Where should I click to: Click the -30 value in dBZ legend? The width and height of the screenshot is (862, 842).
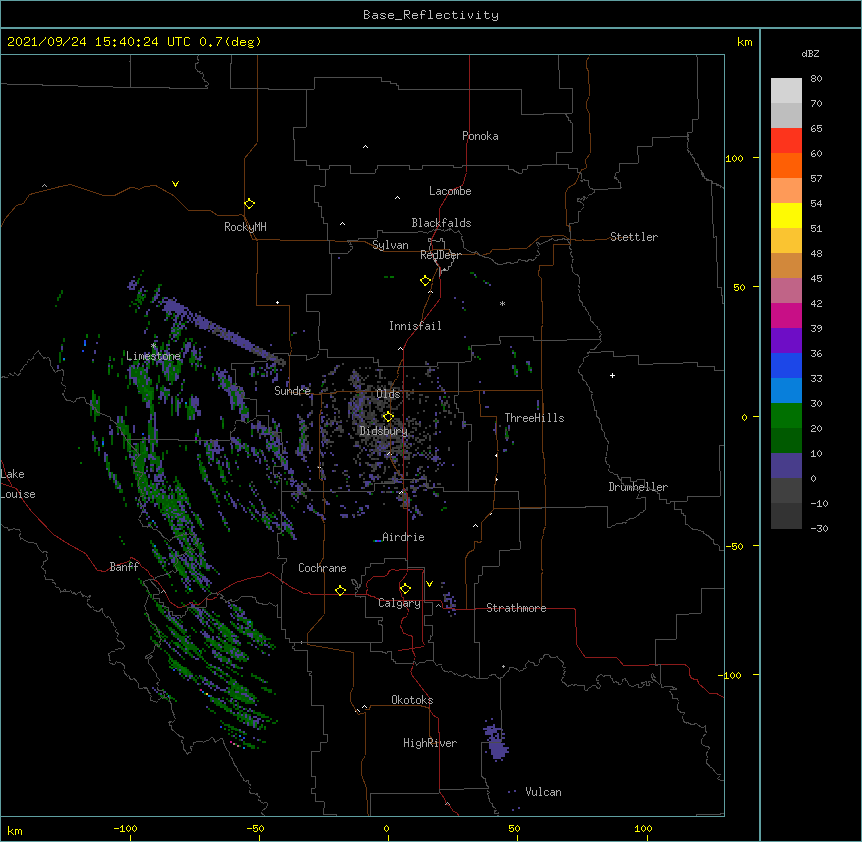coord(819,528)
